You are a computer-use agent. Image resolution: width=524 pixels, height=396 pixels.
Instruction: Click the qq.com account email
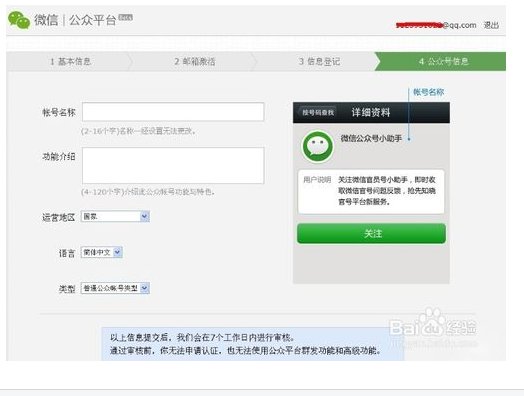436,25
